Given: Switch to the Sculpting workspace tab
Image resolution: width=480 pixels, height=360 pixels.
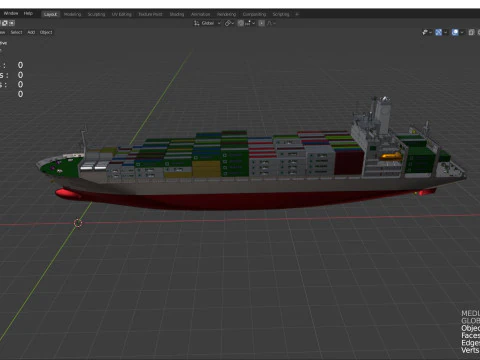Looking at the screenshot, I should point(96,14).
